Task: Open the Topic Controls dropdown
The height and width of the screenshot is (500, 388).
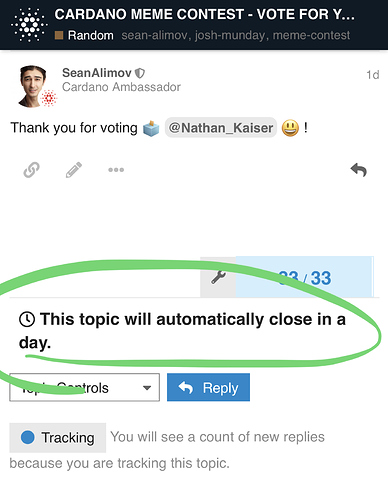Action: 84,387
